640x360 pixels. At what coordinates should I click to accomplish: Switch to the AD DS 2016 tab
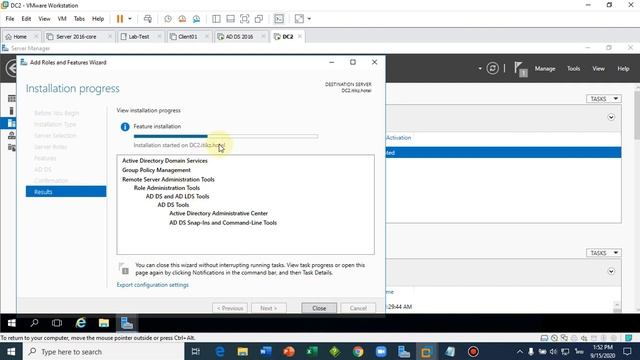point(239,36)
